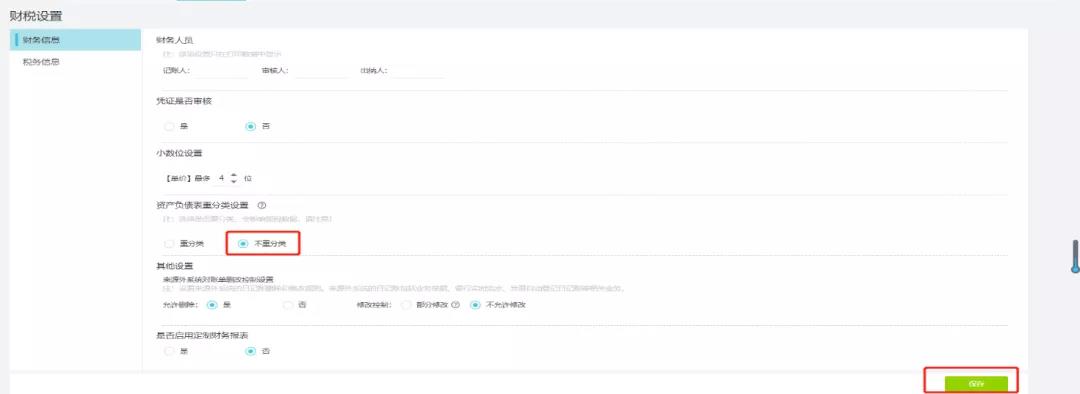Click the 记账人 input field
1080x394 pixels.
point(220,70)
